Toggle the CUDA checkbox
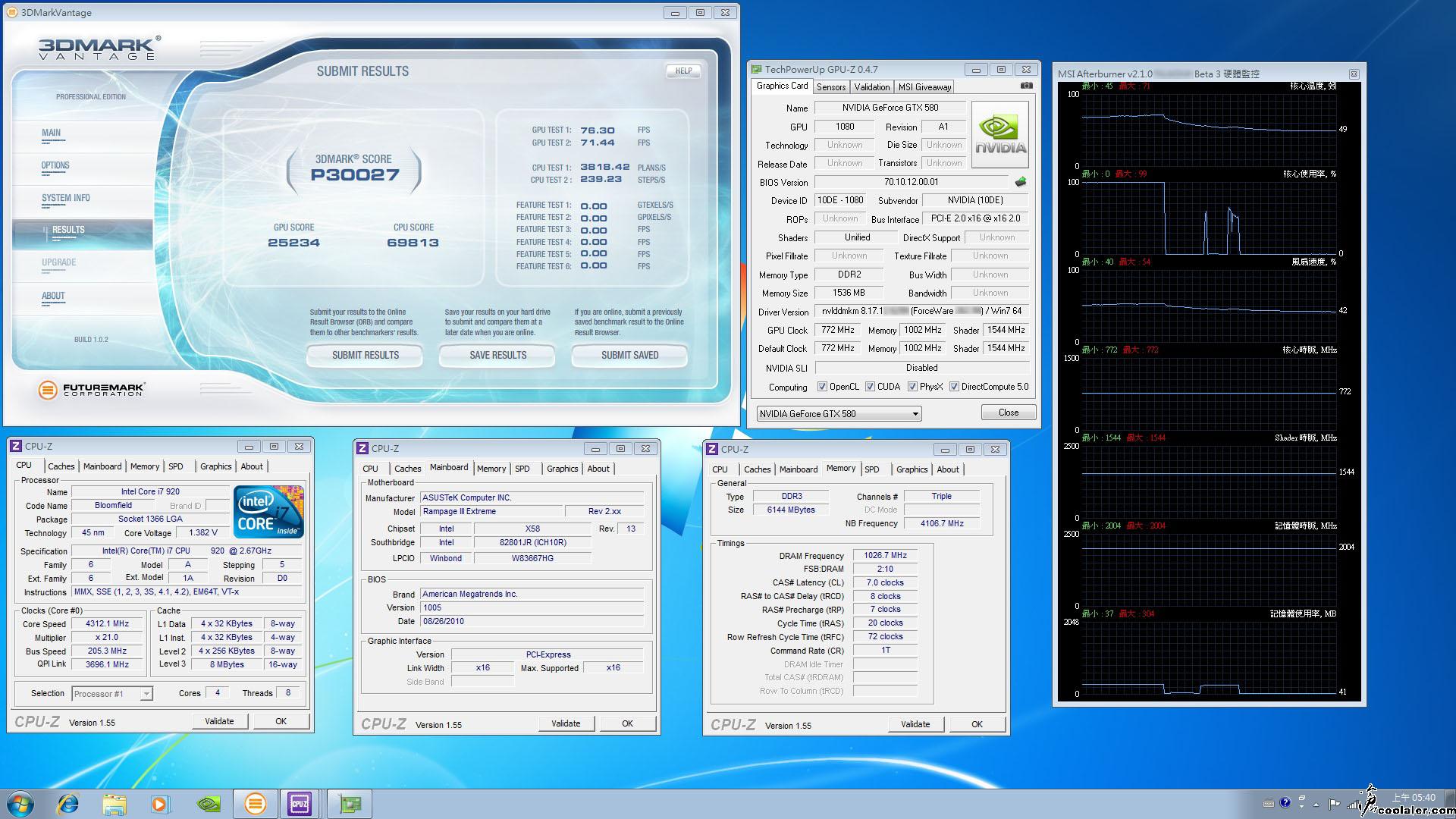 click(x=870, y=387)
